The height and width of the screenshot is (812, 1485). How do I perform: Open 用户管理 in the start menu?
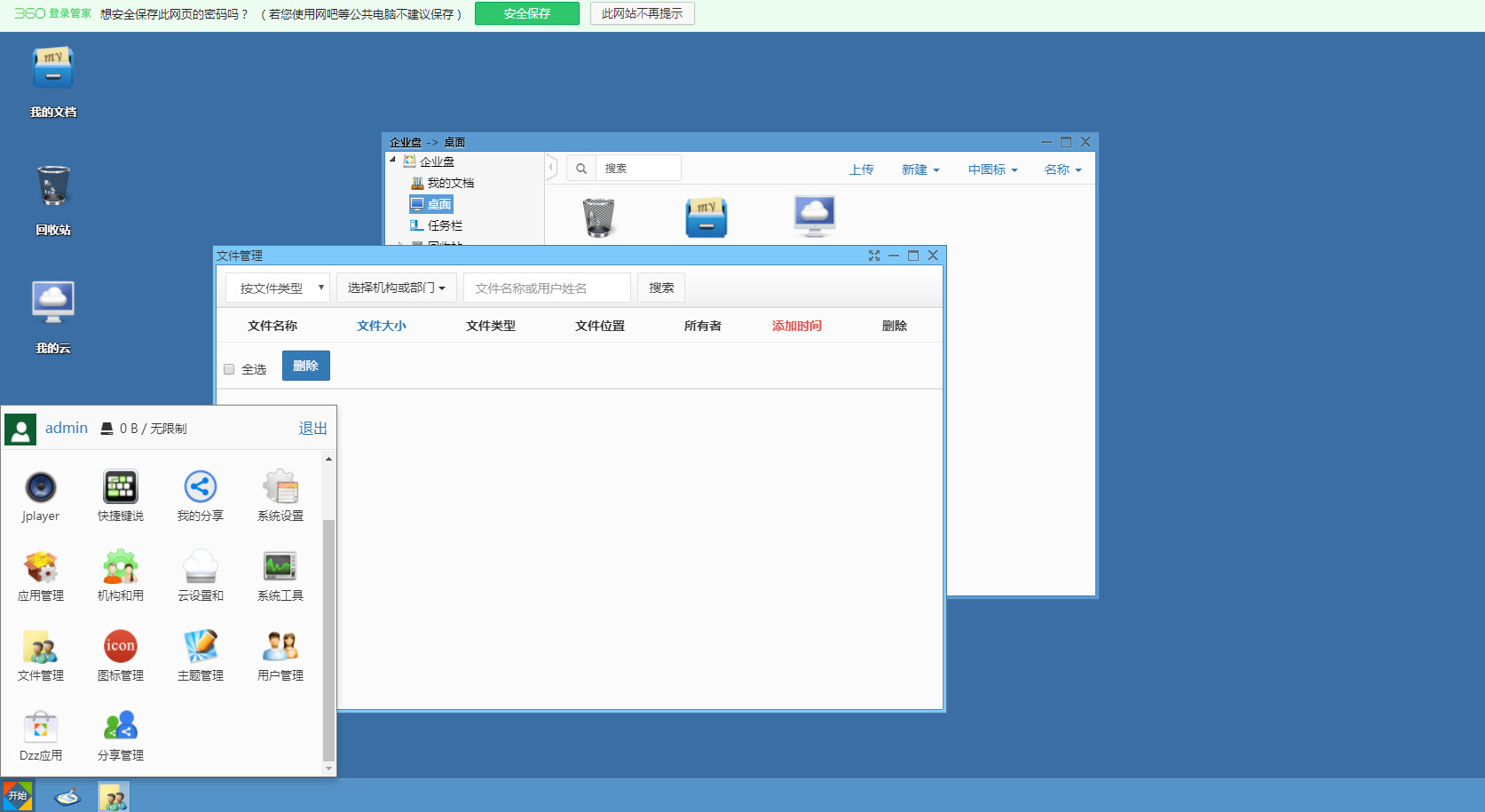point(280,648)
